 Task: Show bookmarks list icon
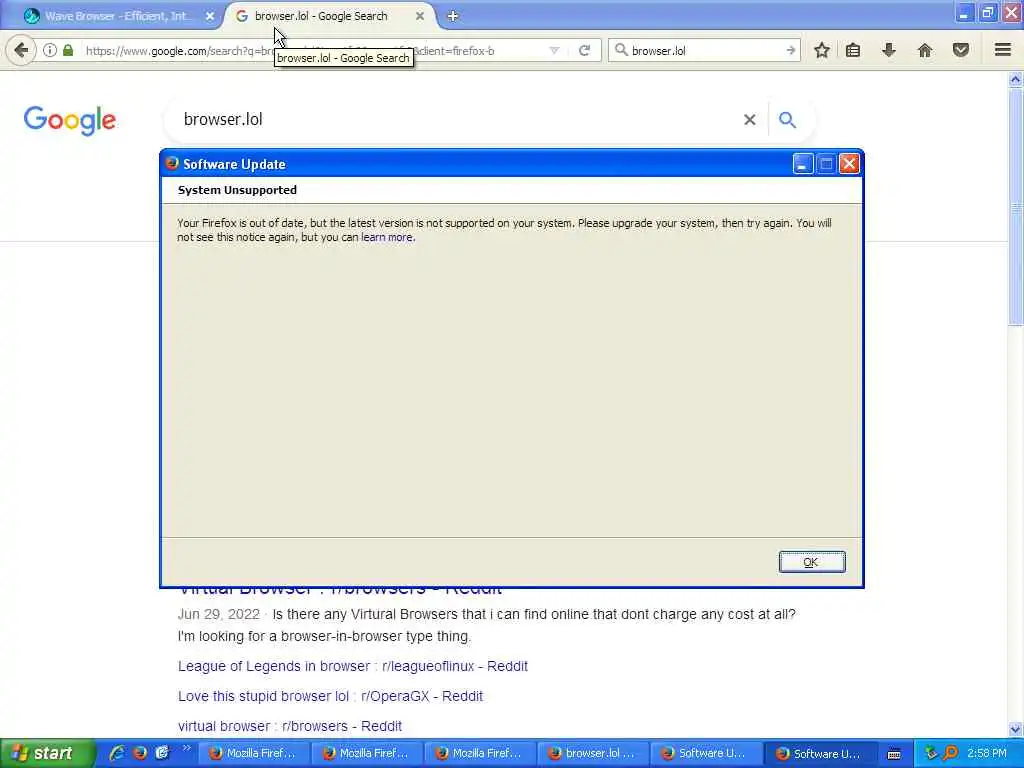click(x=853, y=50)
